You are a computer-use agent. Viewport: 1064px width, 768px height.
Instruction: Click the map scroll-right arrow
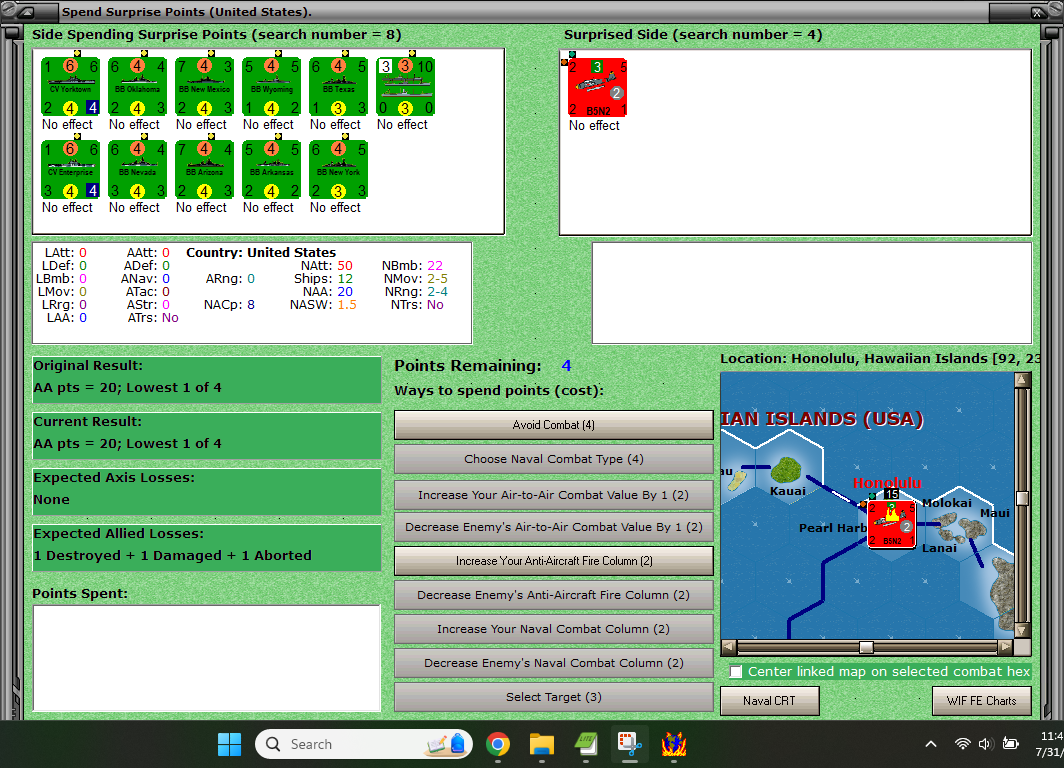(x=1005, y=647)
